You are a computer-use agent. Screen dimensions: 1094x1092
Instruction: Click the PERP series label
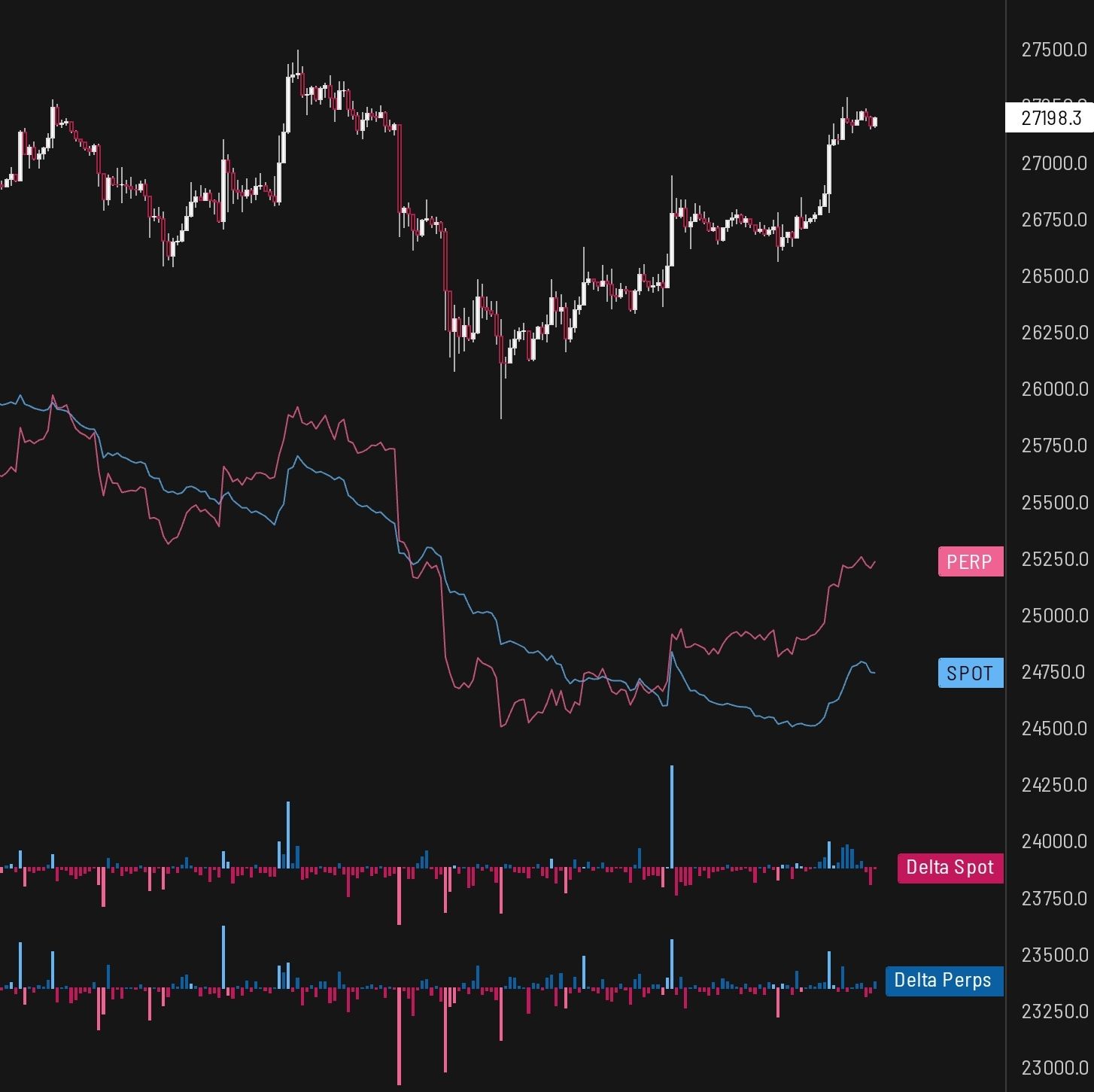pos(971,561)
